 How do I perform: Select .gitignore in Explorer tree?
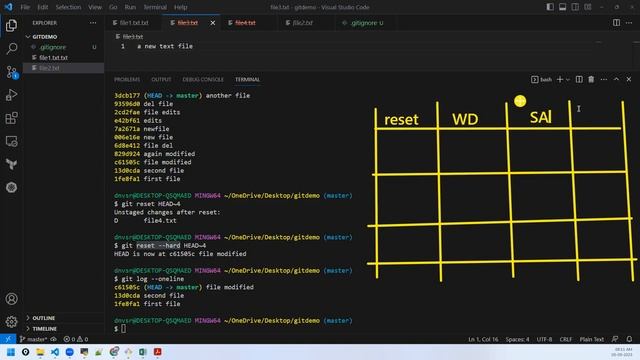(x=63, y=47)
